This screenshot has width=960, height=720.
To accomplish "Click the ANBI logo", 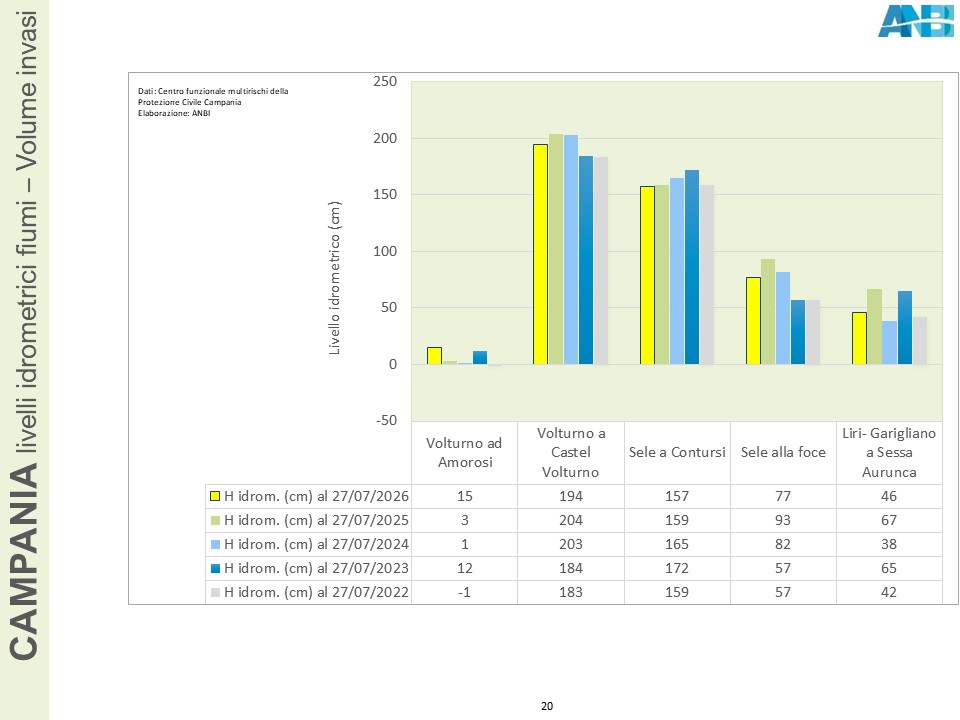I will (916, 21).
